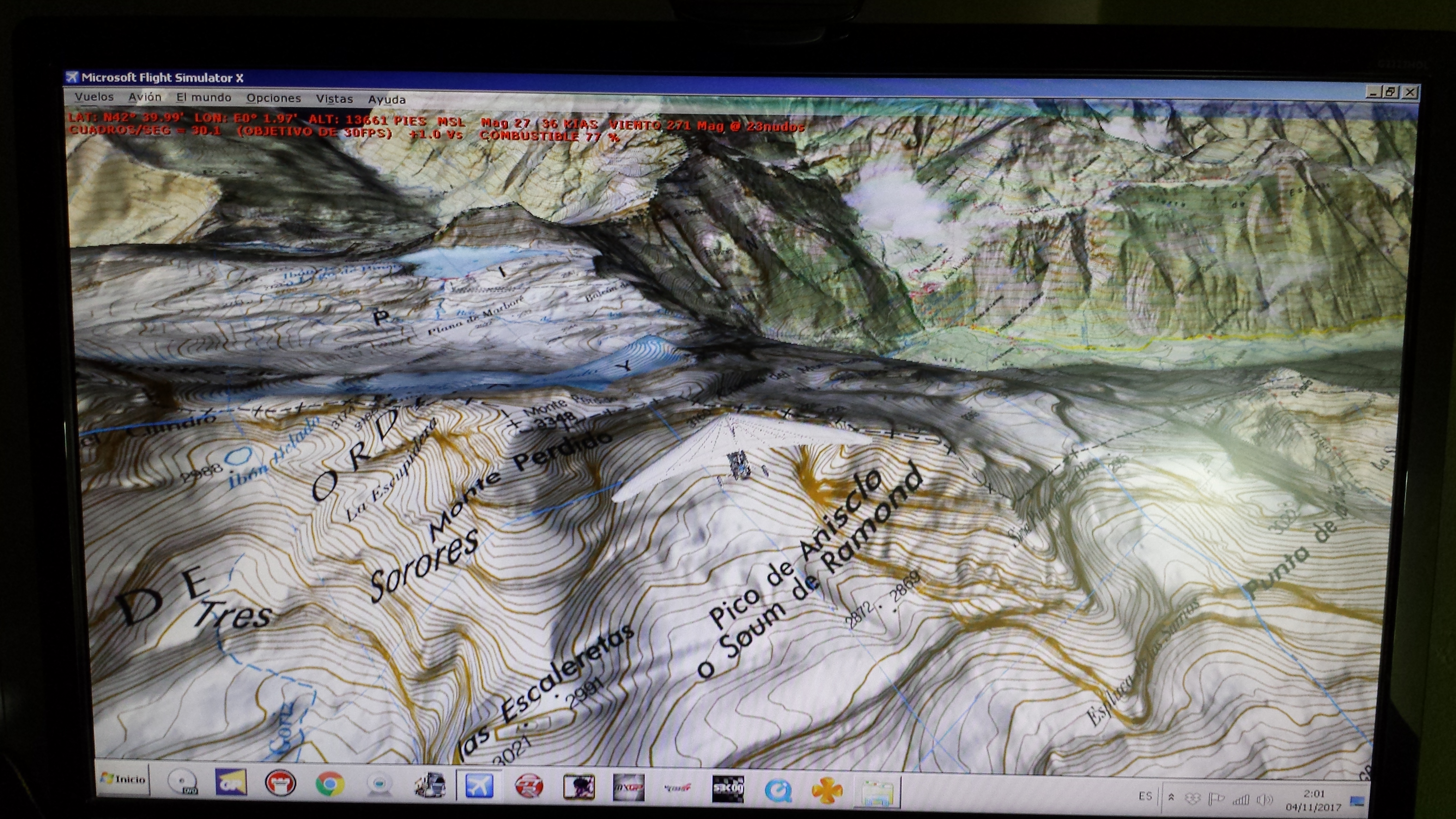The image size is (1456, 819).
Task: Click the volume speaker tray icon
Action: coord(1264,799)
